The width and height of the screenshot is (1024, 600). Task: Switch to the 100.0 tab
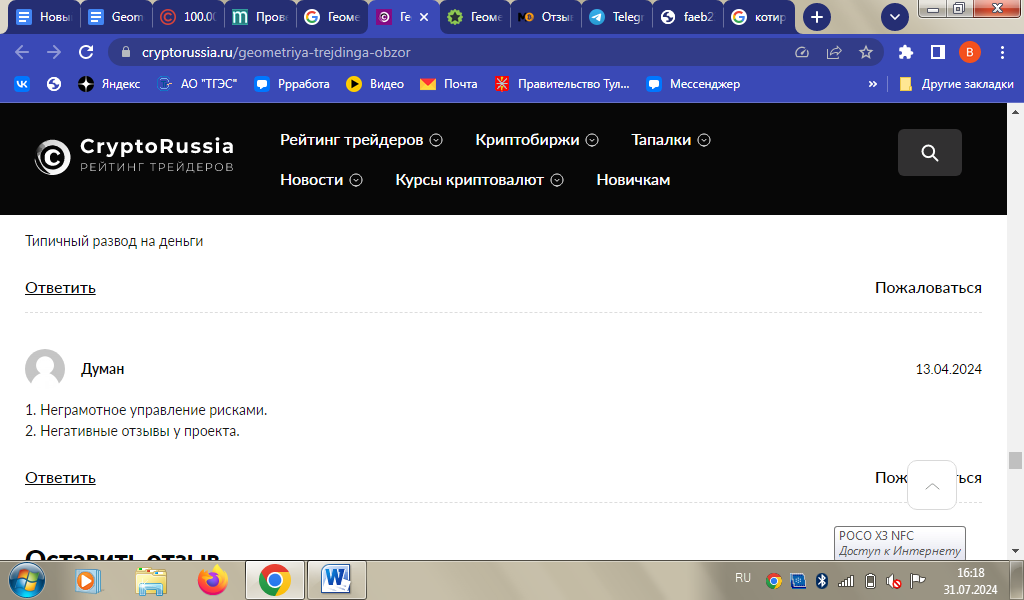pyautogui.click(x=188, y=17)
